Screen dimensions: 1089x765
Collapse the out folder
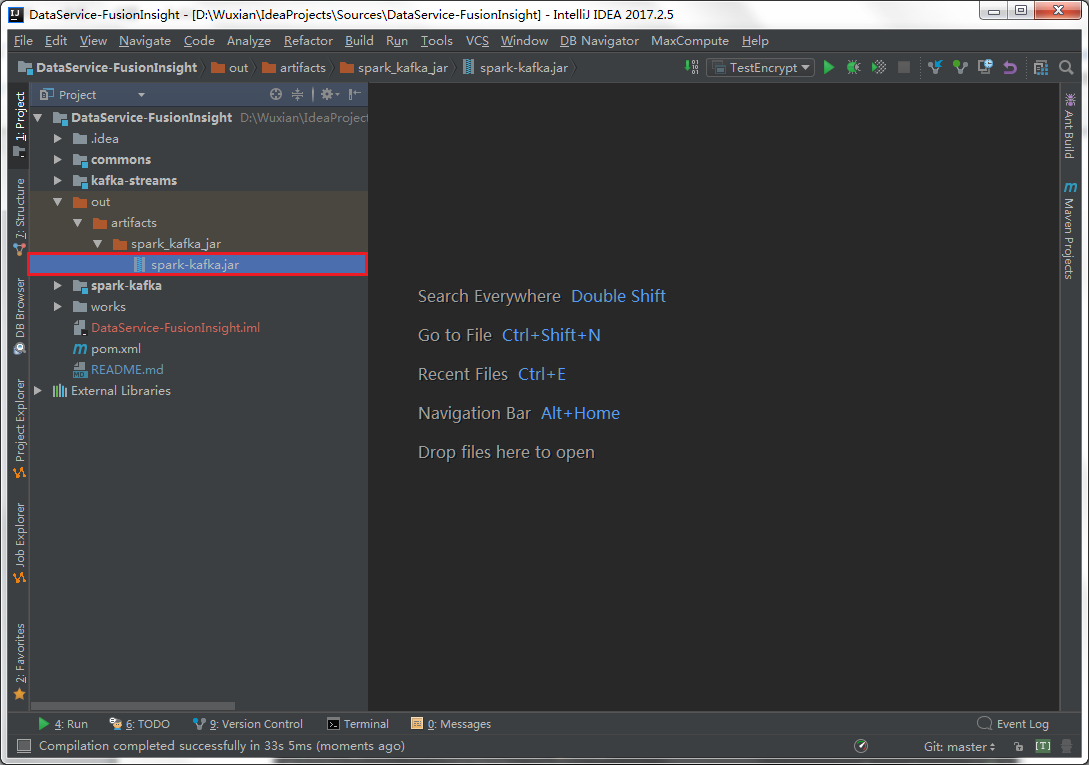point(58,201)
